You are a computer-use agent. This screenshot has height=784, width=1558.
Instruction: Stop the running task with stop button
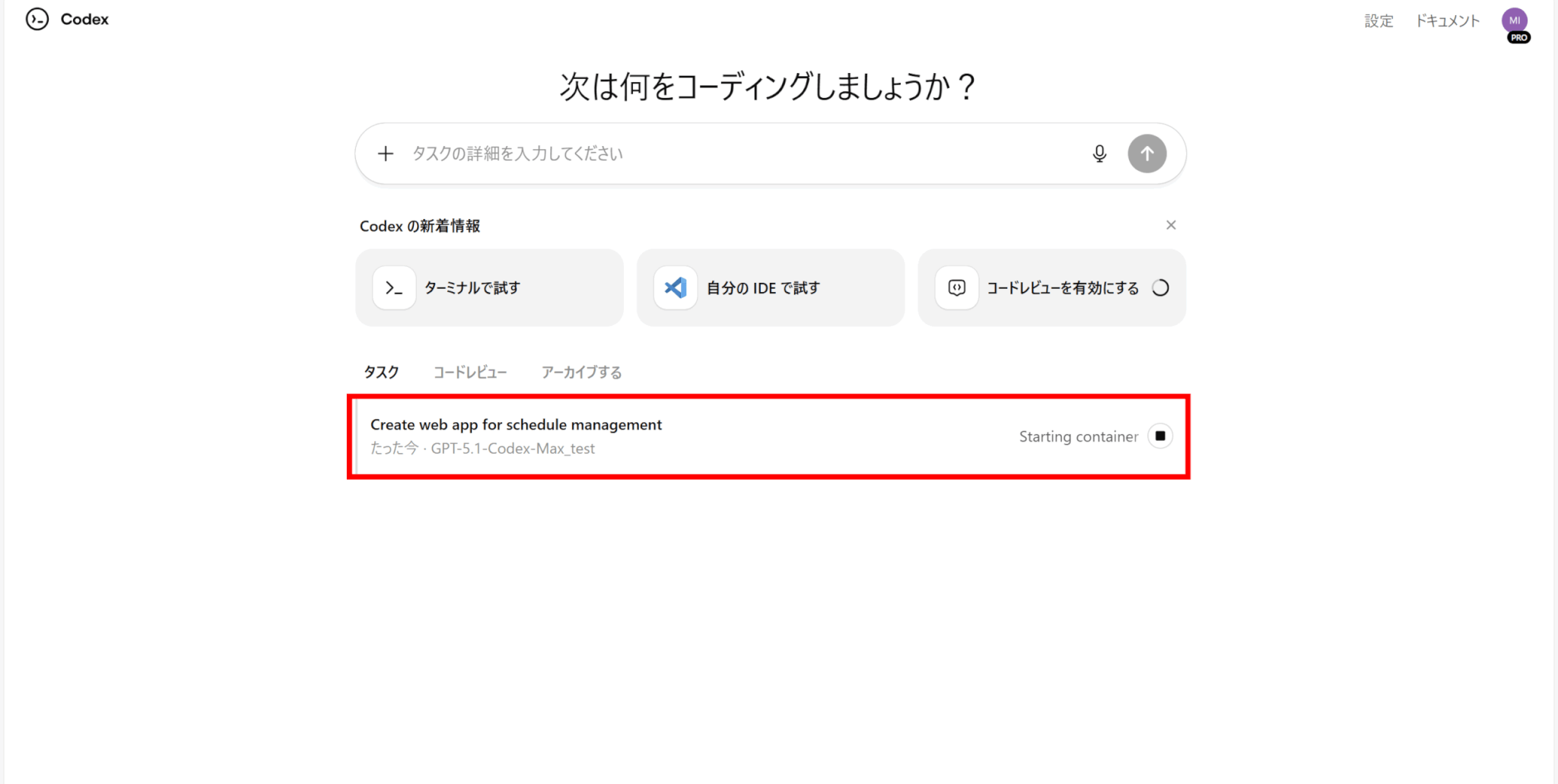coord(1159,436)
